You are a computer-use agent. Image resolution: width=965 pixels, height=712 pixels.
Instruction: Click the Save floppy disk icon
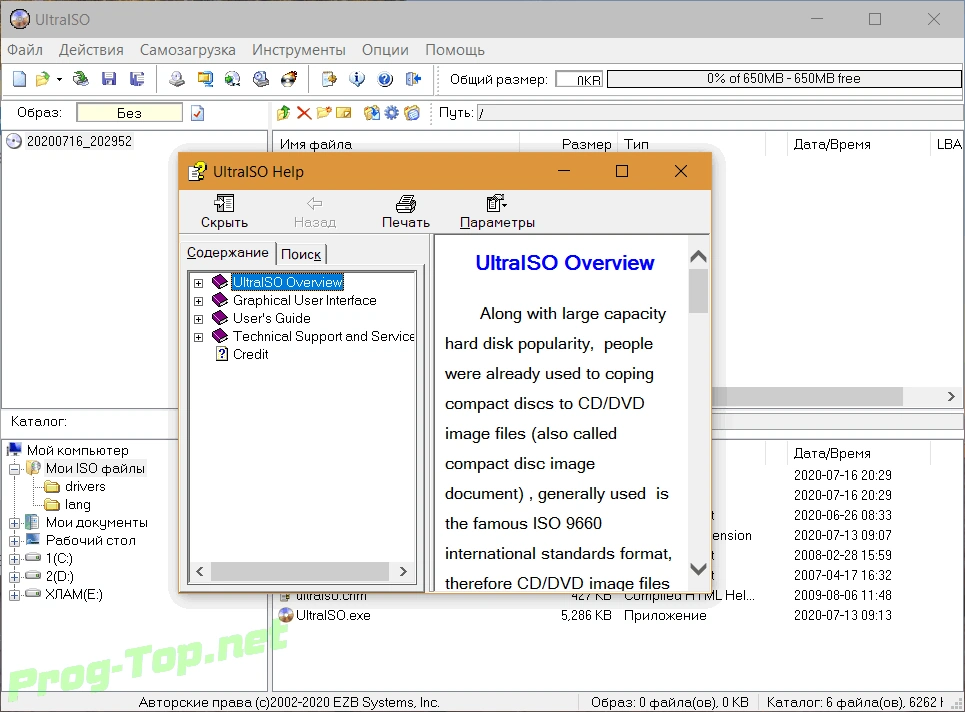pos(109,79)
